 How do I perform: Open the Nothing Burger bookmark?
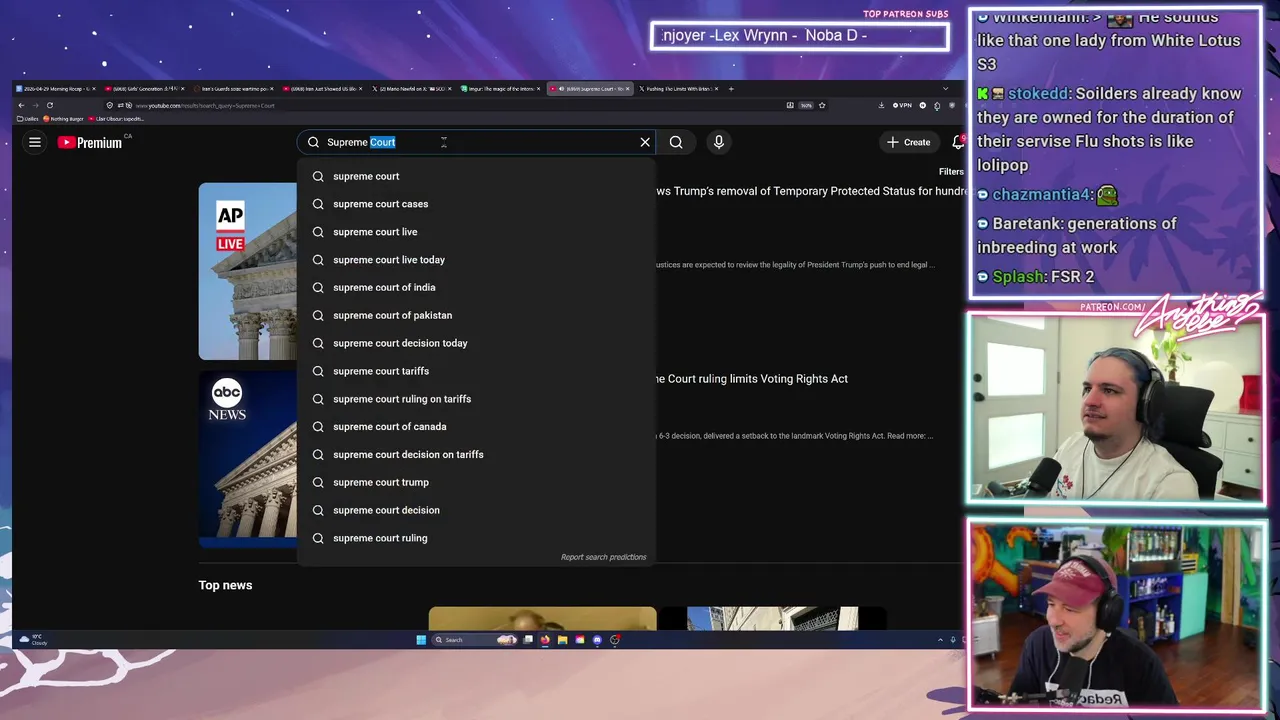[64, 119]
